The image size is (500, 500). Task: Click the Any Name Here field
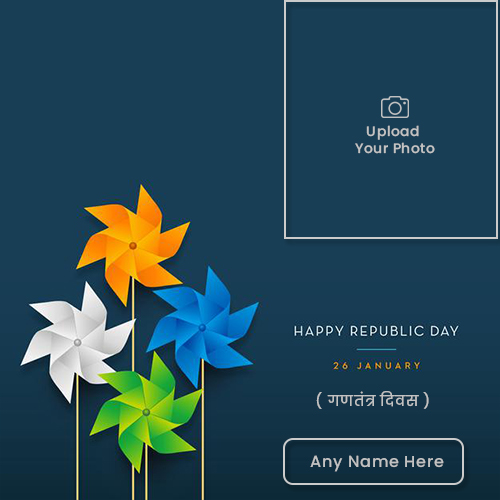373,462
